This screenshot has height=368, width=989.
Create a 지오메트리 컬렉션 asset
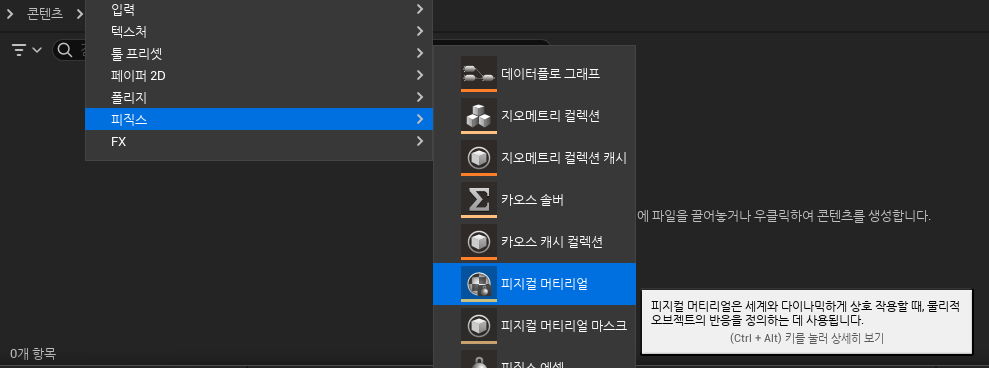click(534, 116)
